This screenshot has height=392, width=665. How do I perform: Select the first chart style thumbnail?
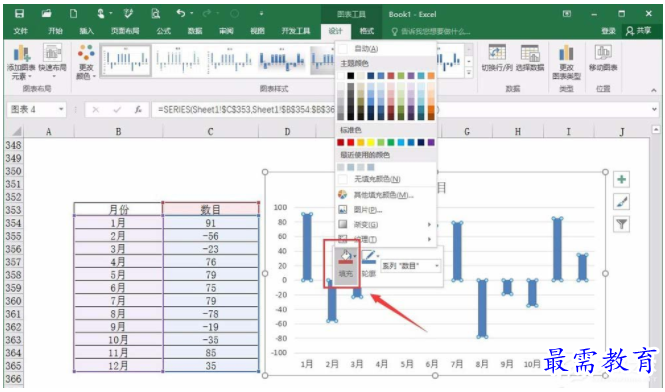tap(126, 60)
